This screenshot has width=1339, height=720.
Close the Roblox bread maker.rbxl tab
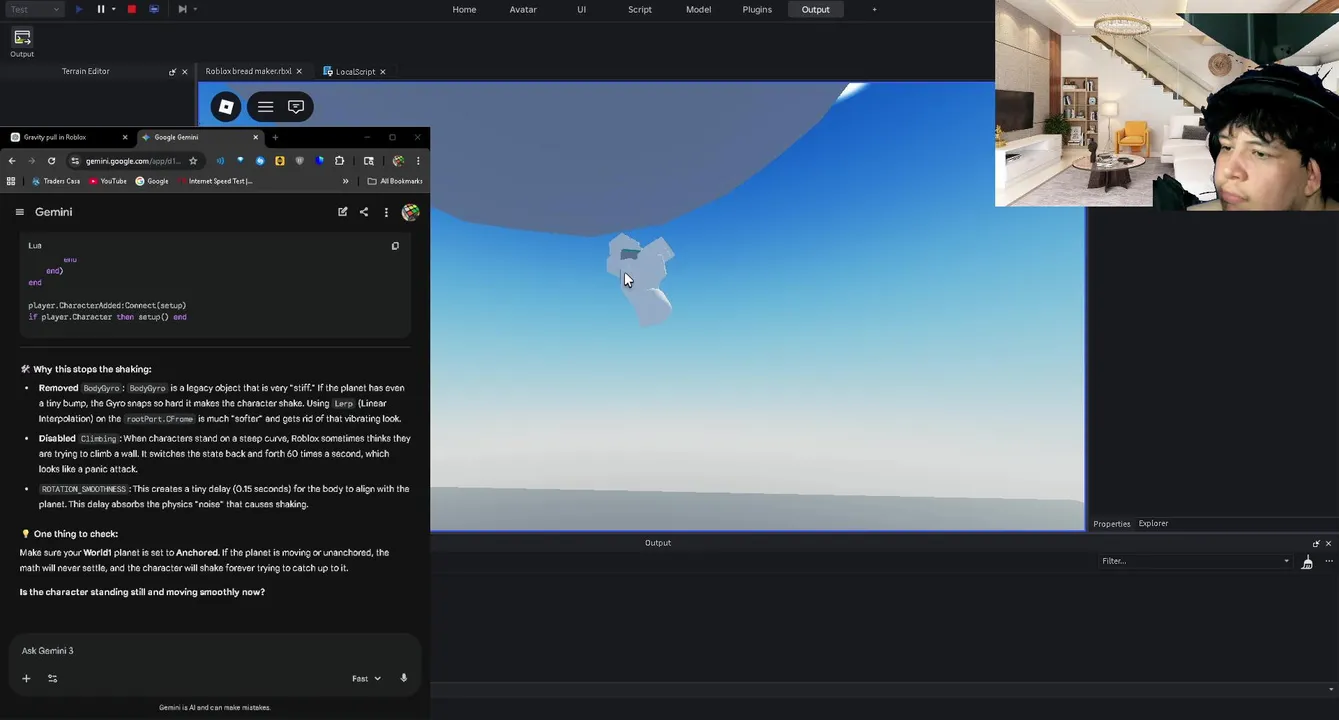coord(299,71)
